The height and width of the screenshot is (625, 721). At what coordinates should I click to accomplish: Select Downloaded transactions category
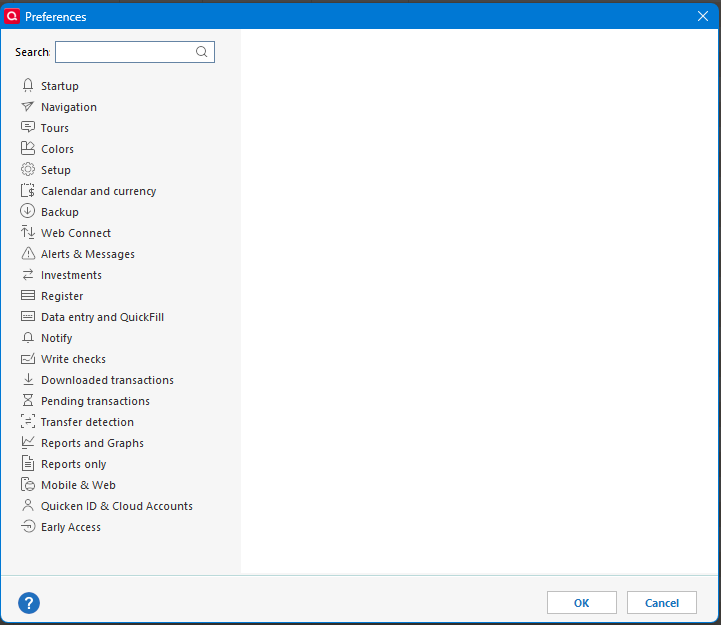click(x=107, y=380)
